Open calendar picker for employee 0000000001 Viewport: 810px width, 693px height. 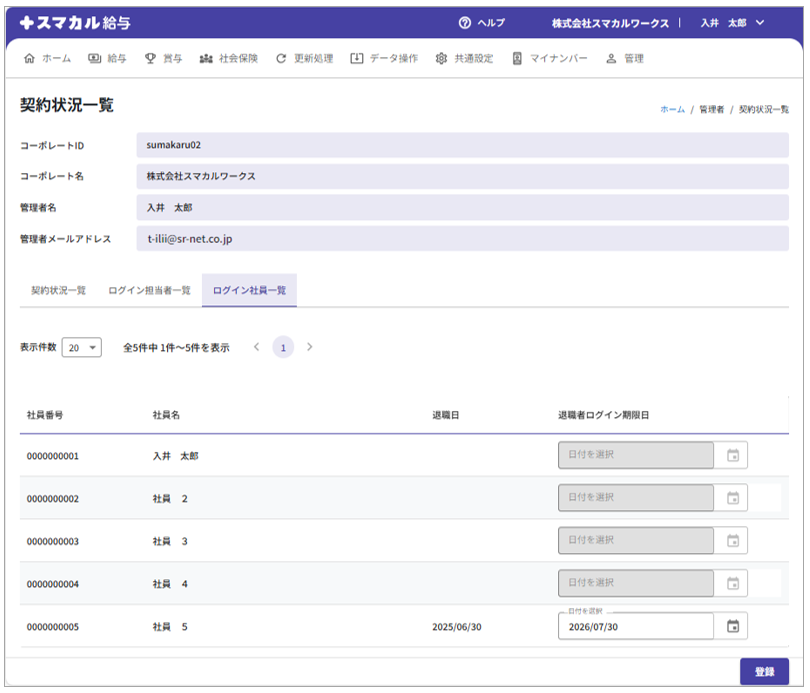(732, 456)
